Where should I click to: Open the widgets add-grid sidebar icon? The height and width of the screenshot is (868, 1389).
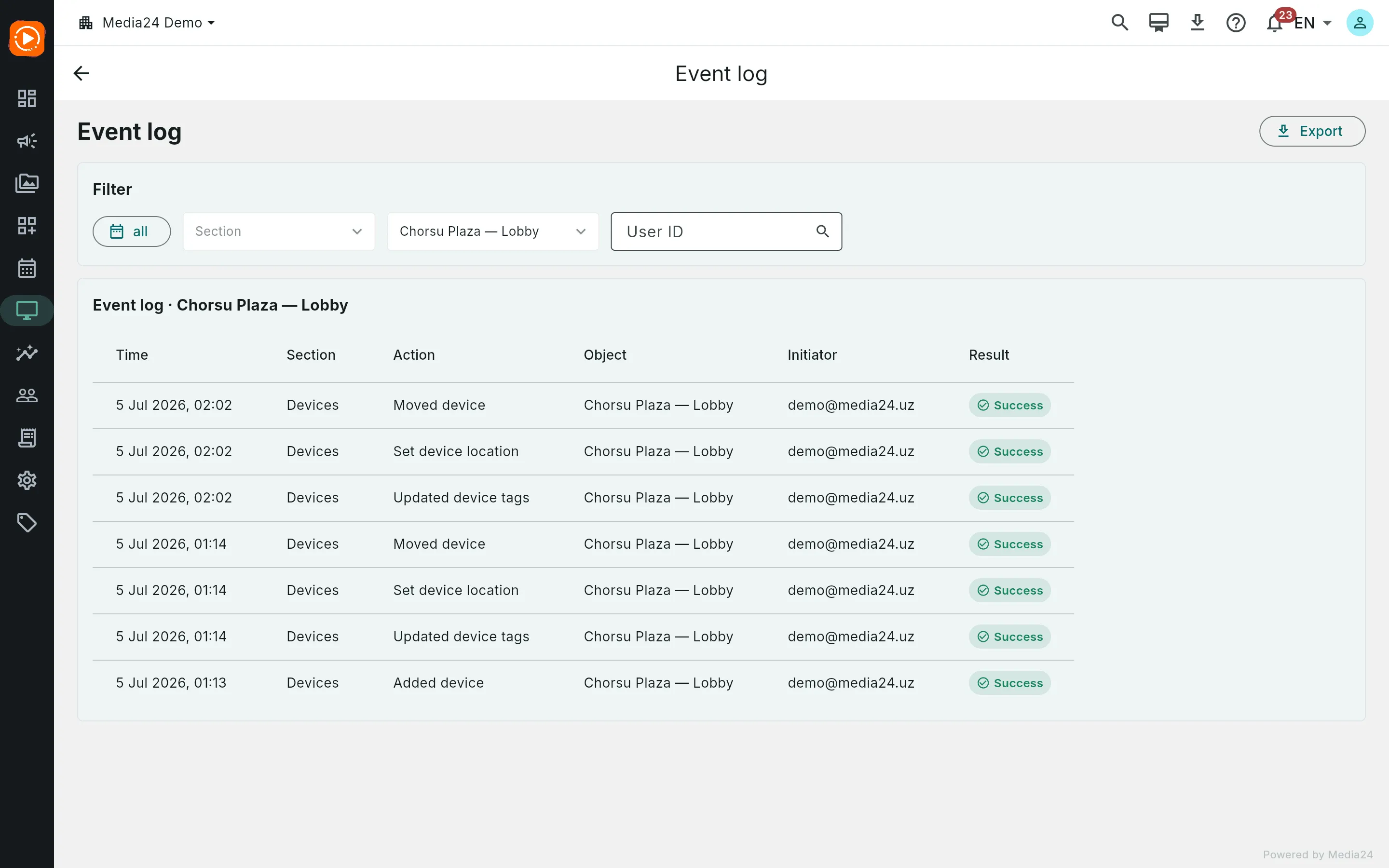click(27, 226)
